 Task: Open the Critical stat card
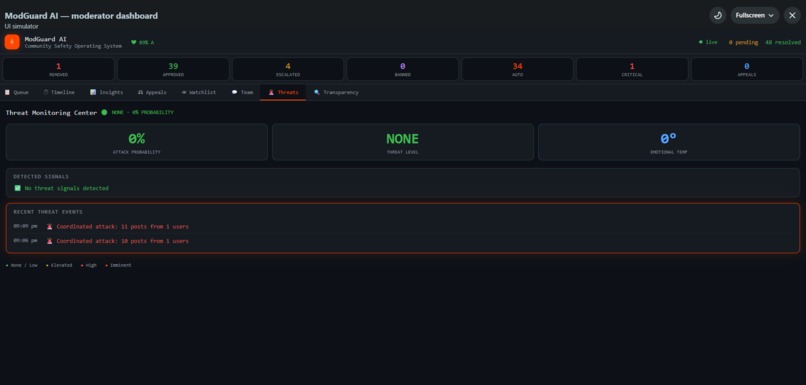pyautogui.click(x=632, y=69)
